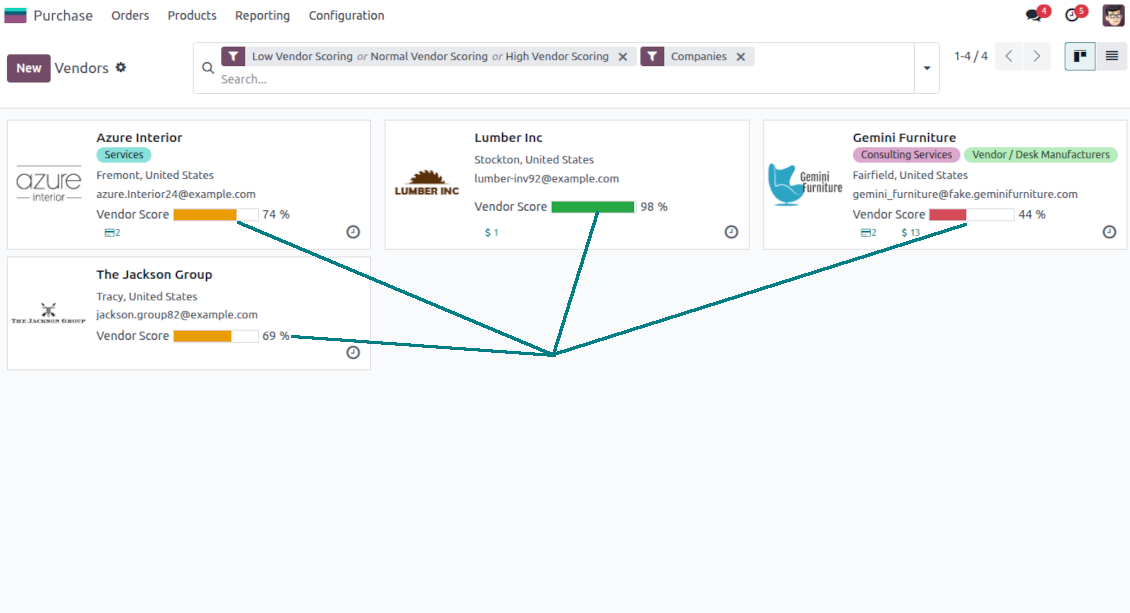The height and width of the screenshot is (613, 1130).
Task: Open the Configuration menu
Action: pyautogui.click(x=347, y=15)
